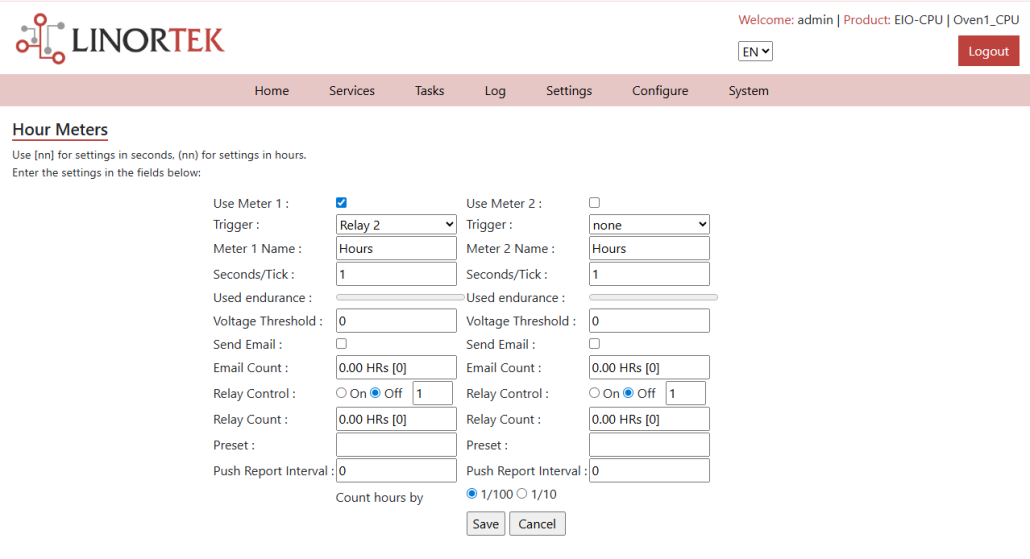Click Meter 1 Voltage Threshold field
Screen dimensions: 1030x559
(396, 321)
